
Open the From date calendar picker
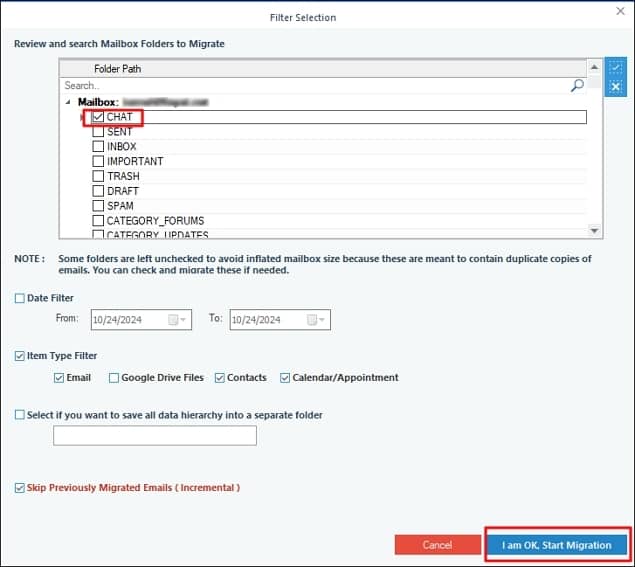pyautogui.click(x=177, y=320)
